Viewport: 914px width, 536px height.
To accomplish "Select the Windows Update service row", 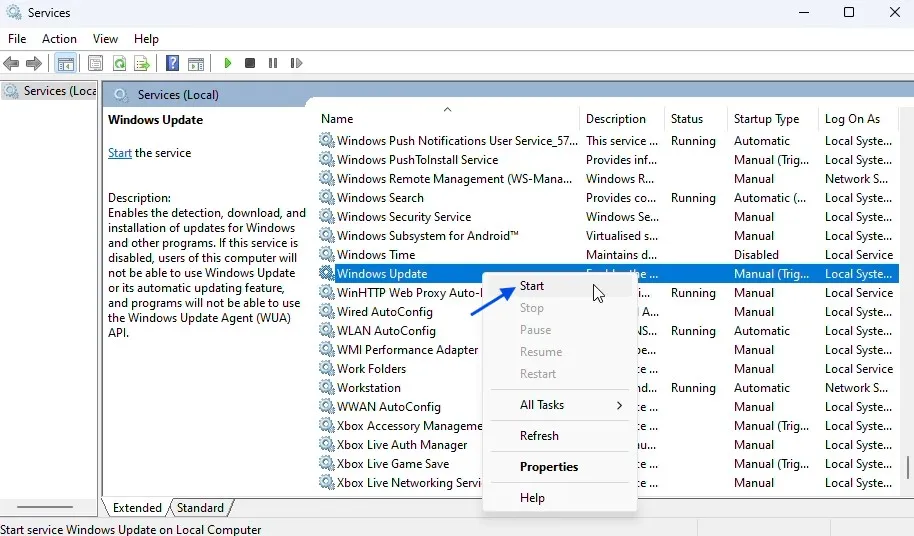I will pos(608,273).
